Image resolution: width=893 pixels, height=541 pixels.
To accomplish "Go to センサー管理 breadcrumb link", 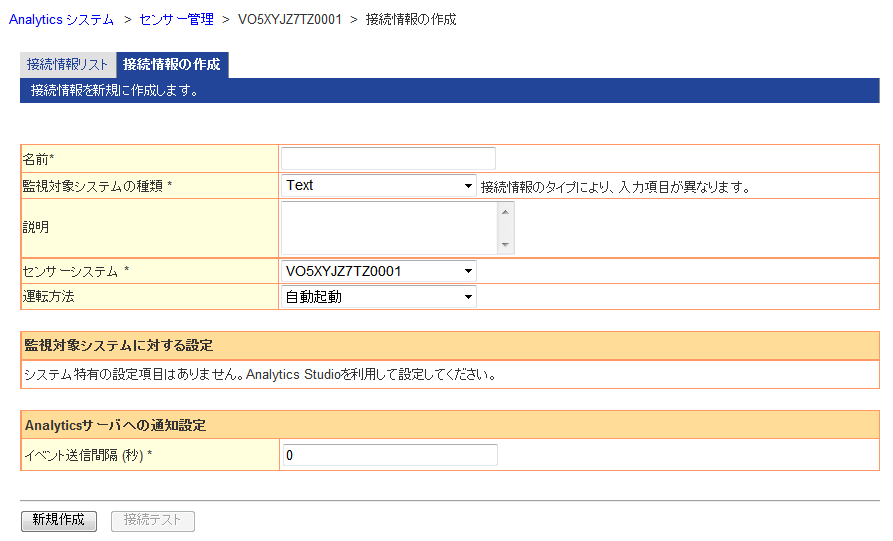I will tap(177, 19).
